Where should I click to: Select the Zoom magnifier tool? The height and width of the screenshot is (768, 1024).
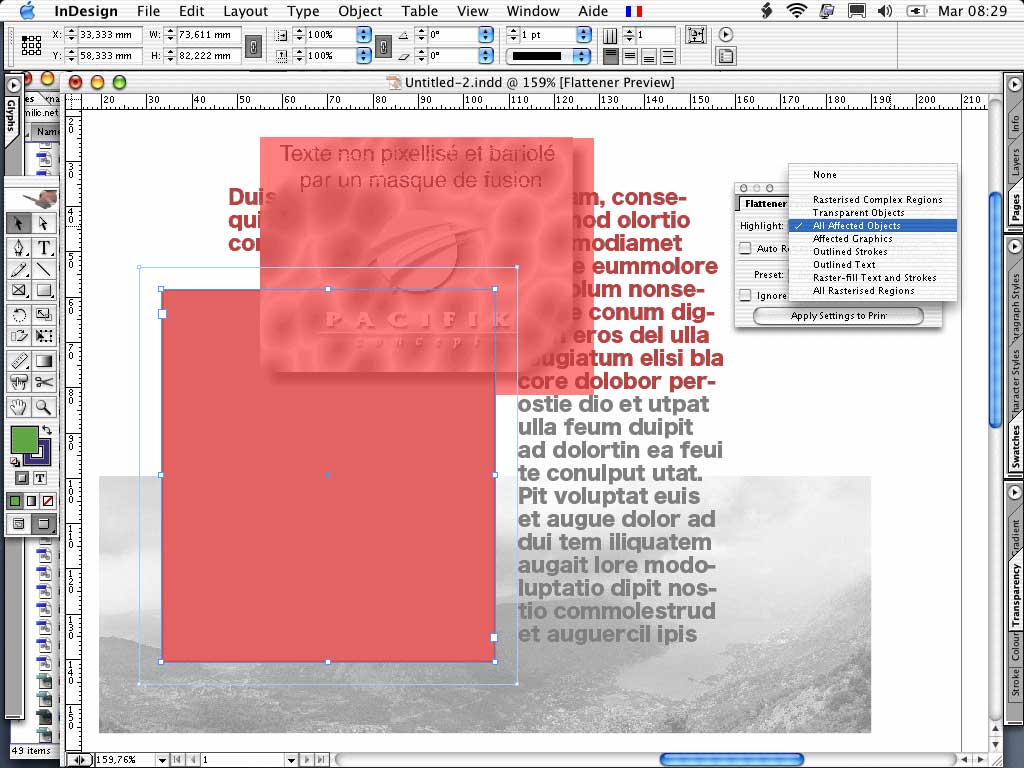pyautogui.click(x=43, y=408)
